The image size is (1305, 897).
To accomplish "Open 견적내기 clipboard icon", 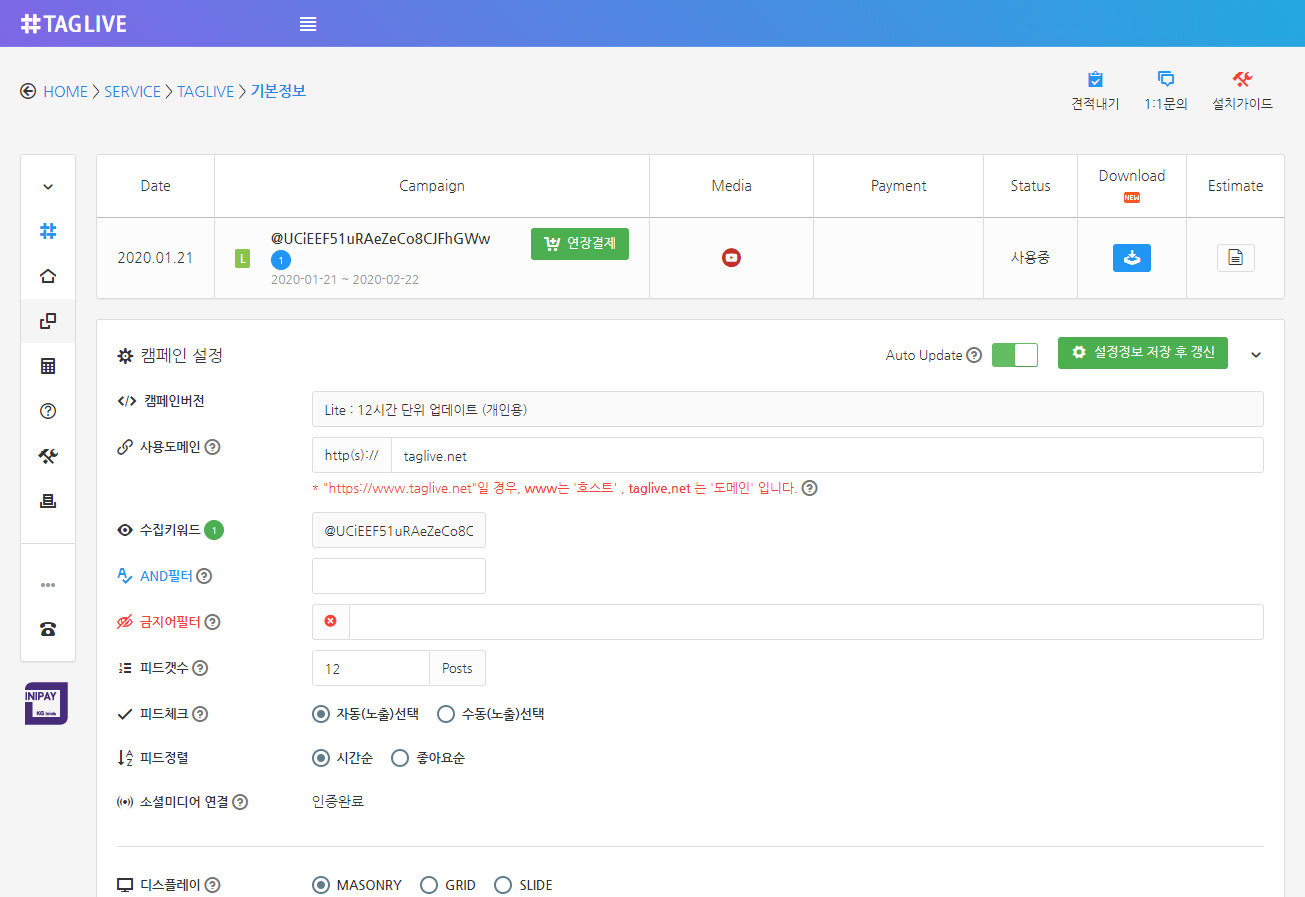I will click(1095, 80).
